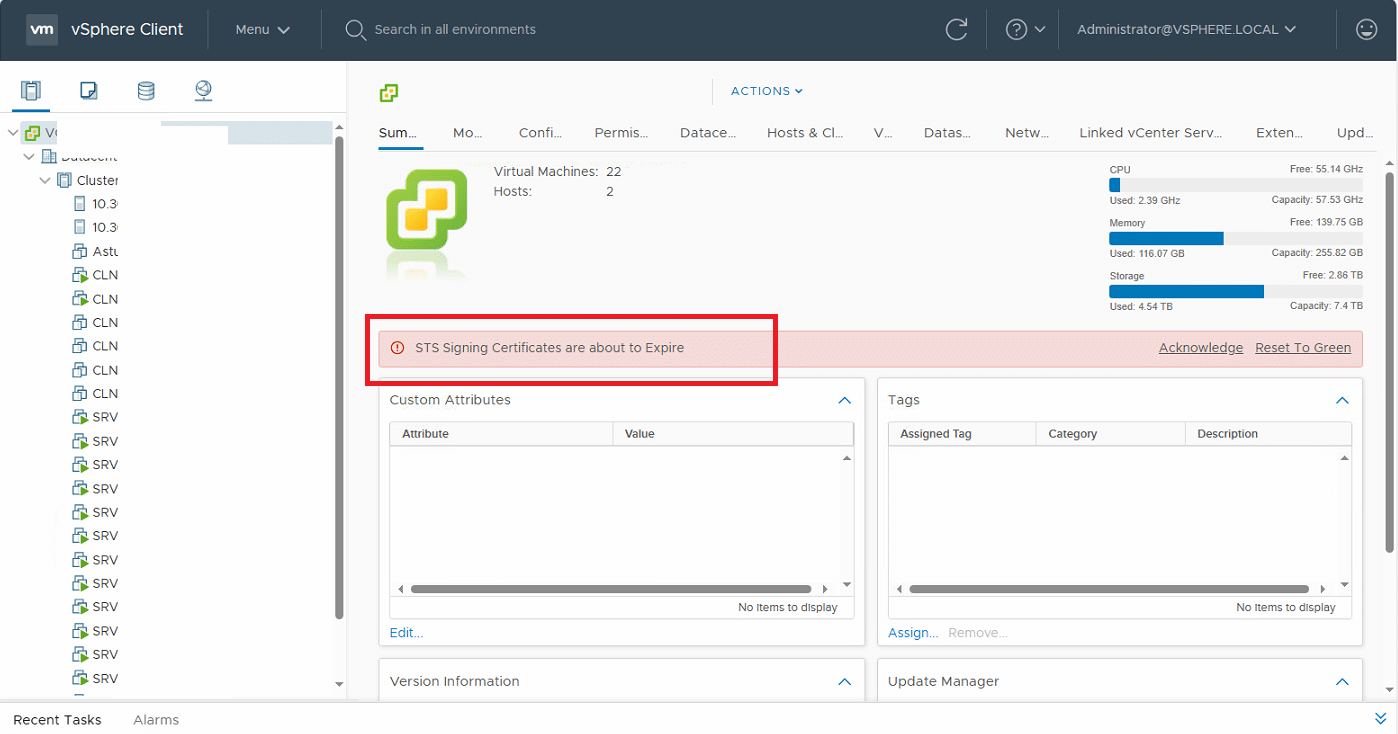Sort by the Description column header
This screenshot has height=734, width=1398.
point(1268,434)
